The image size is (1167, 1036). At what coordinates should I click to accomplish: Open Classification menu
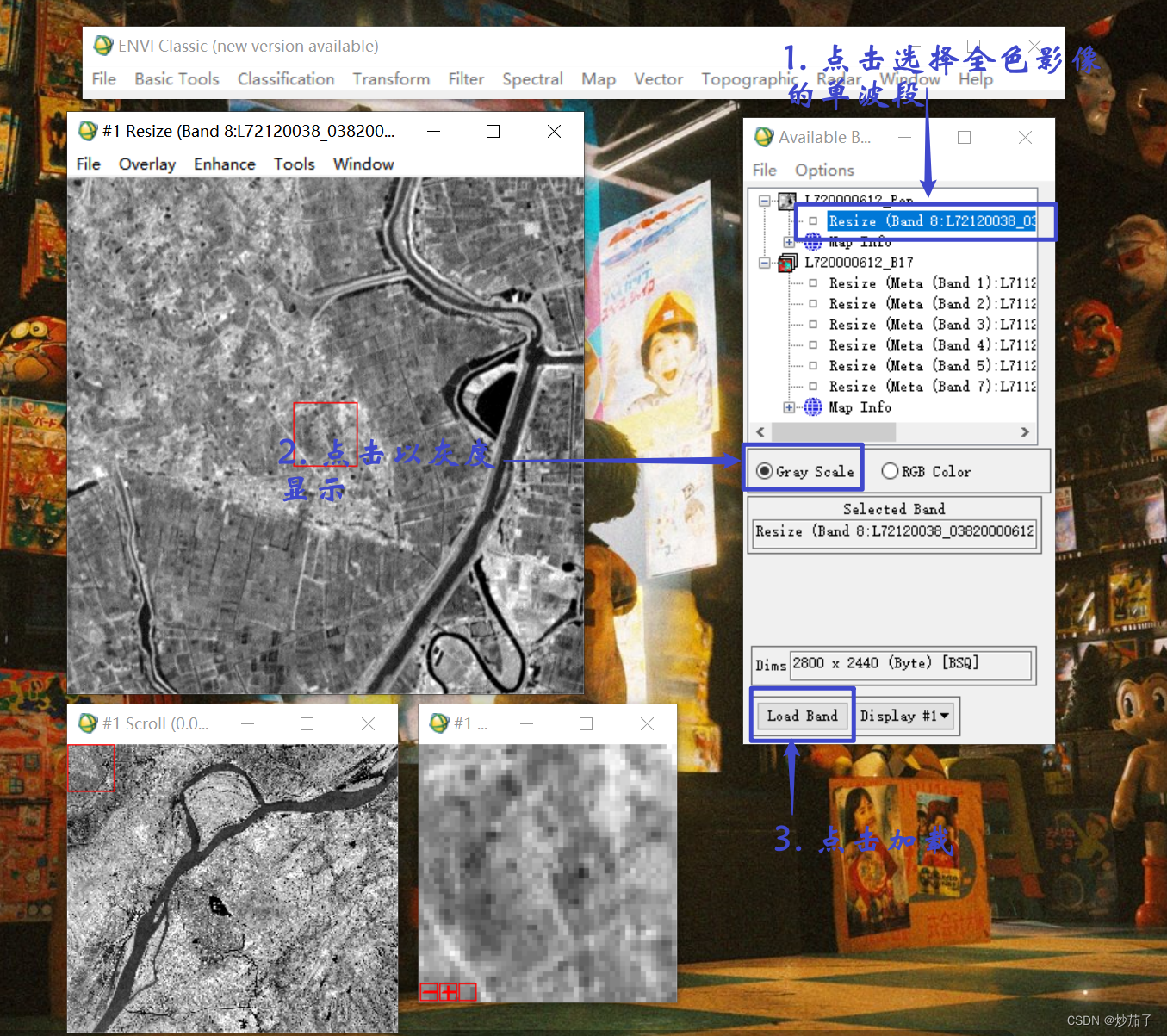(x=286, y=78)
